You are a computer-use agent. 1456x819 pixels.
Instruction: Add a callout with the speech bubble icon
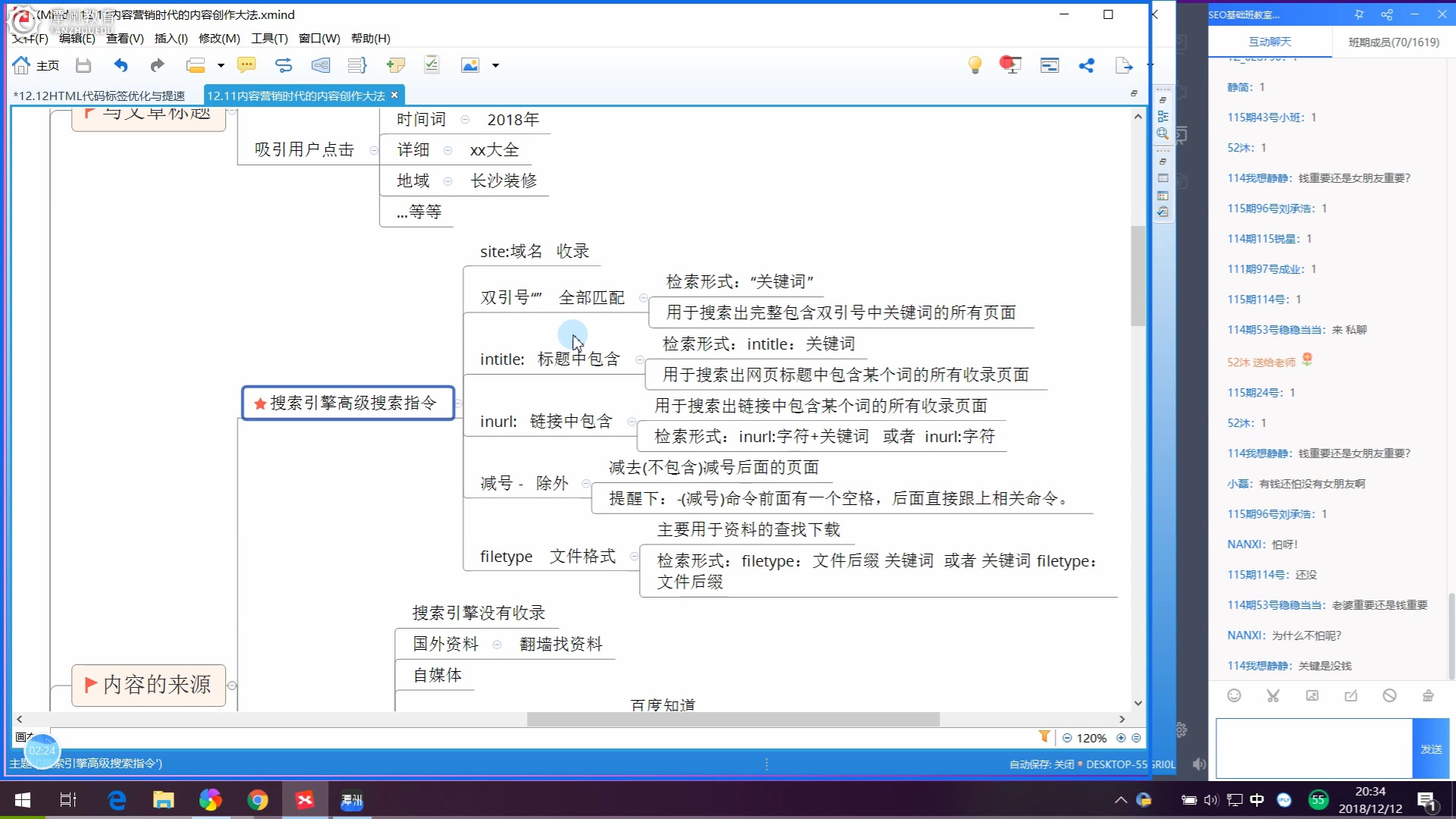point(246,65)
